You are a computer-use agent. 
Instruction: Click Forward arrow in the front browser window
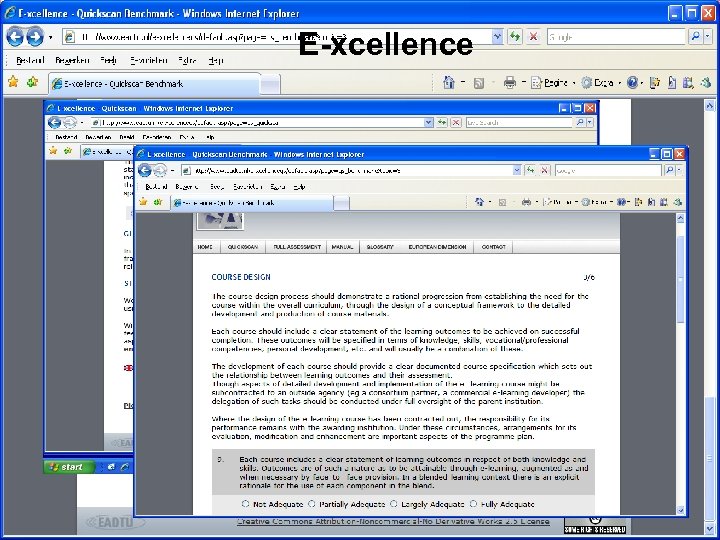tap(160, 170)
